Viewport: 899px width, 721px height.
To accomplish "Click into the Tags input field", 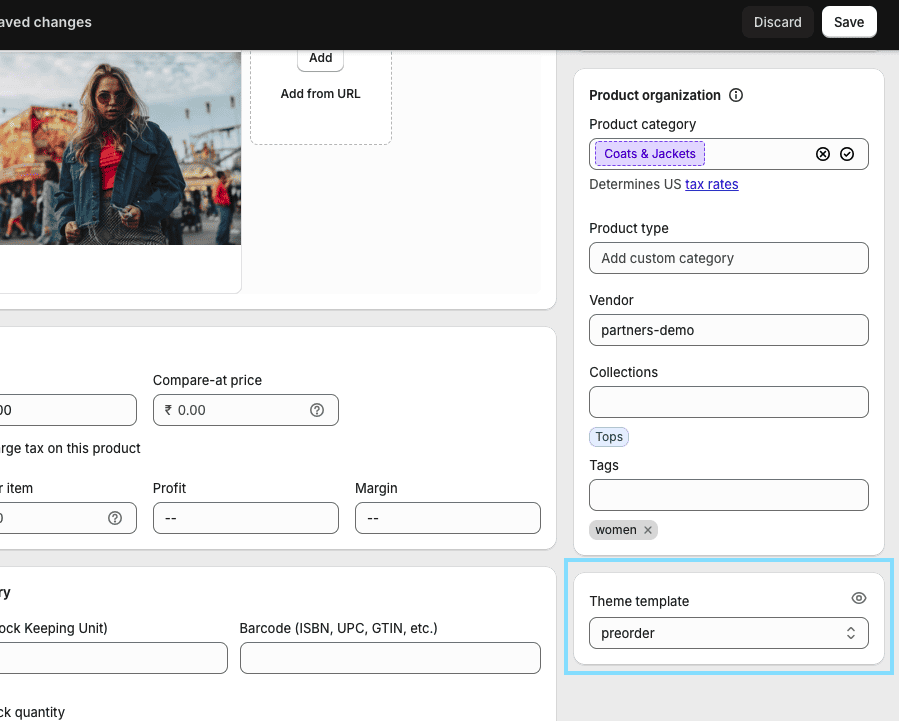I will (728, 495).
